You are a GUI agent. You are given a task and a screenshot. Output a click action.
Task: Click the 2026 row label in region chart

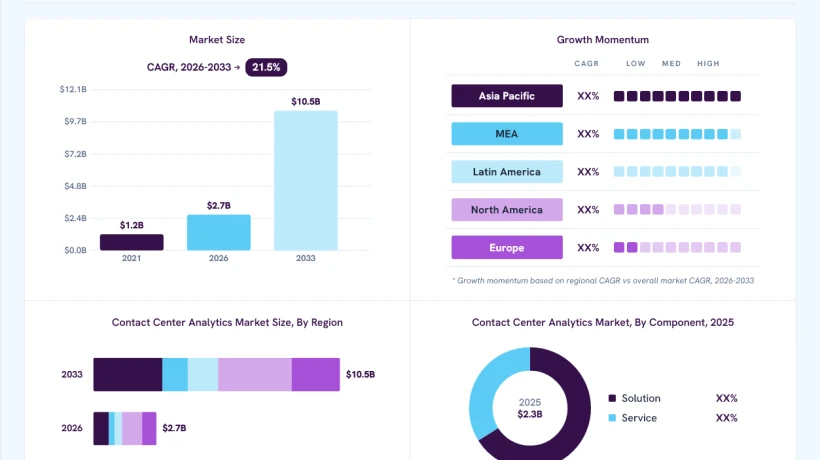72,428
